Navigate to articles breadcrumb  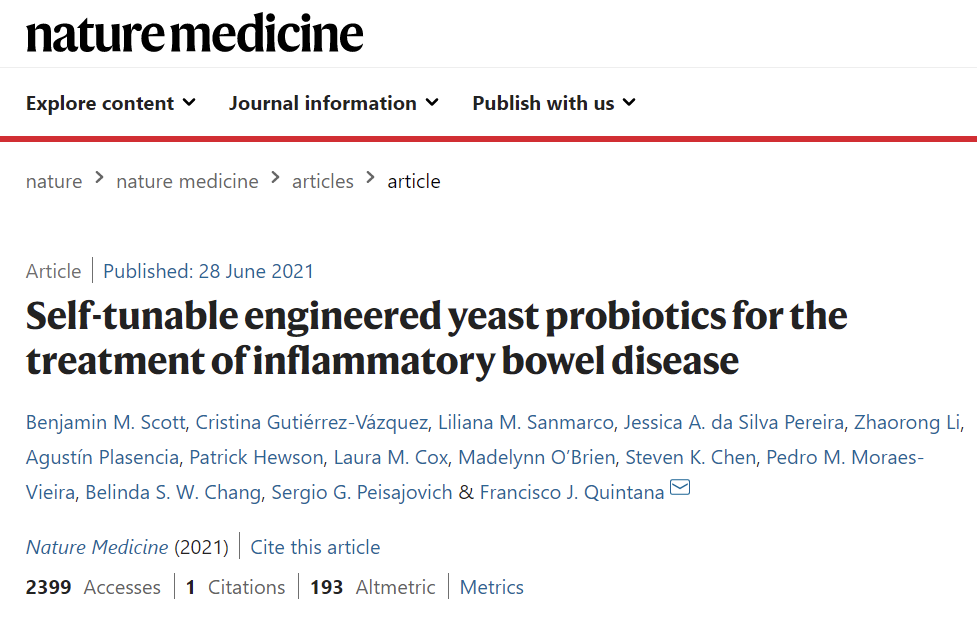click(x=322, y=181)
